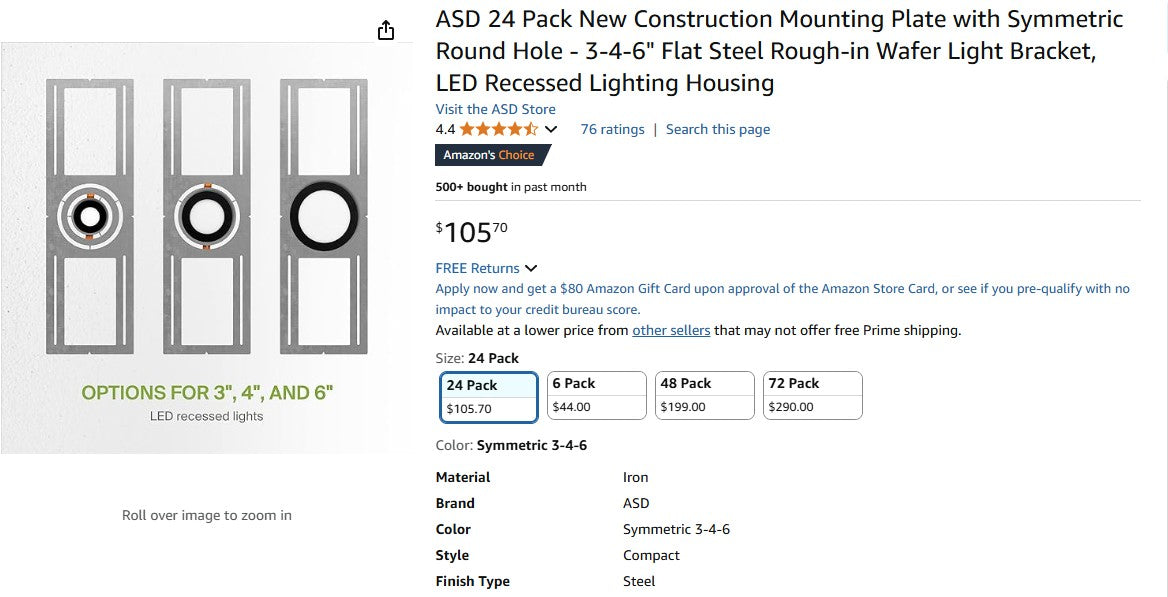Click the share icon above the product title
This screenshot has width=1168, height=597.
[x=386, y=30]
